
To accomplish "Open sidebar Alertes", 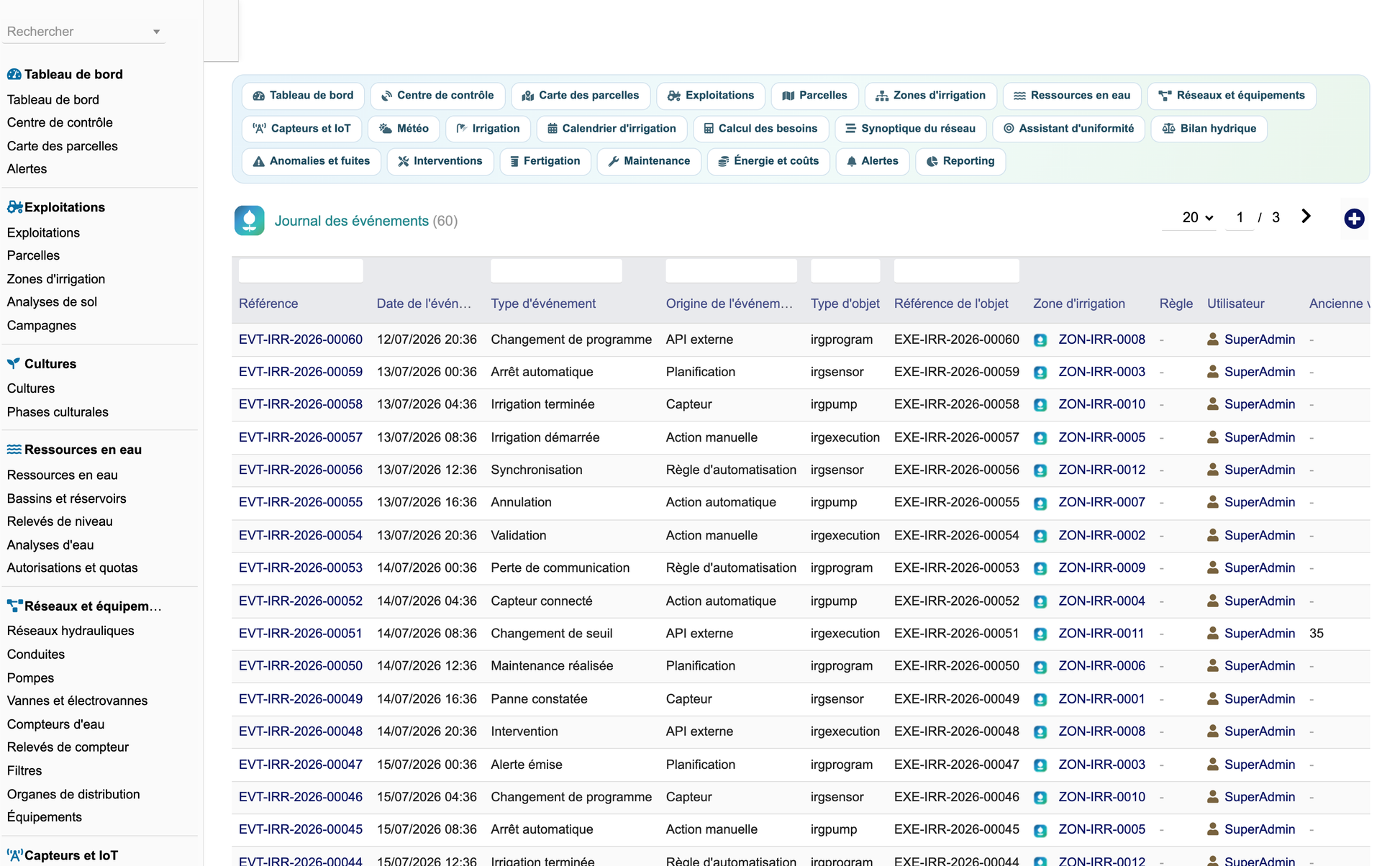I will pyautogui.click(x=27, y=169).
